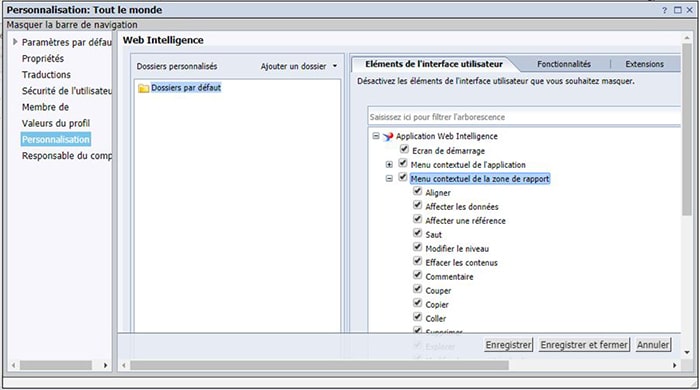700x390 pixels.
Task: Switch to the Extensions tab
Action: point(644,64)
